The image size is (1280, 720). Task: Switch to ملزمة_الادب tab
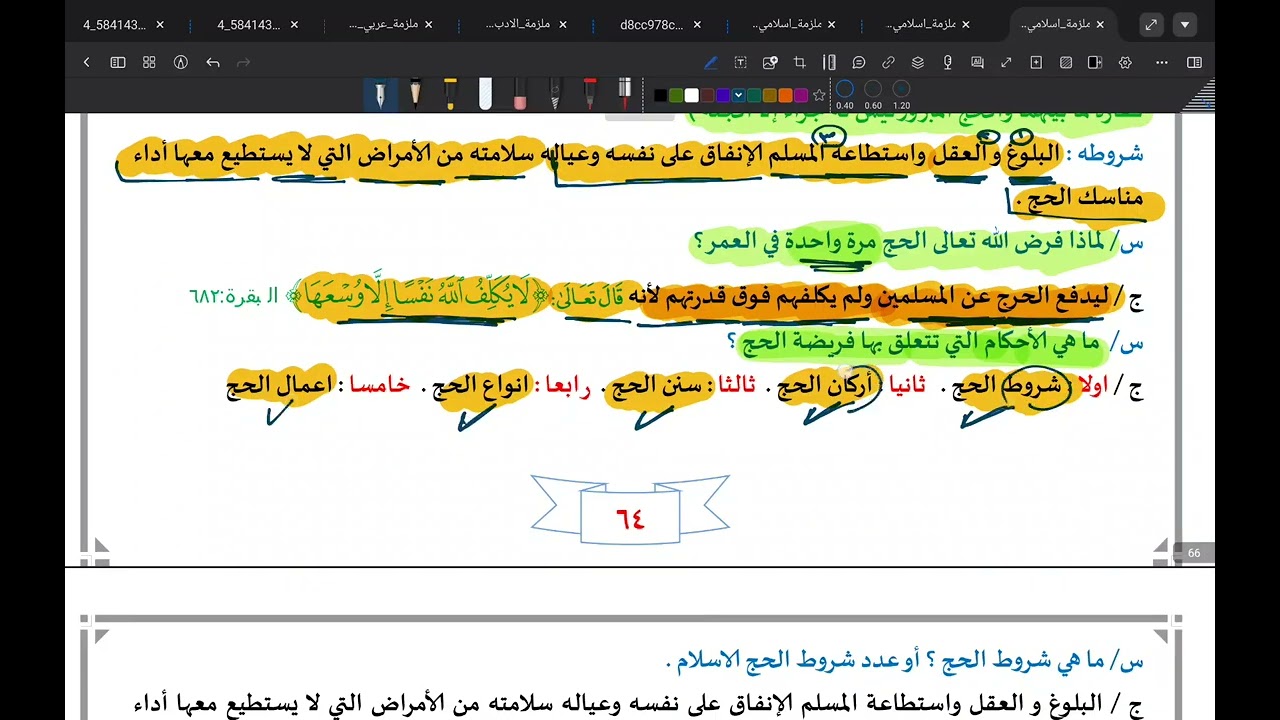click(x=517, y=24)
